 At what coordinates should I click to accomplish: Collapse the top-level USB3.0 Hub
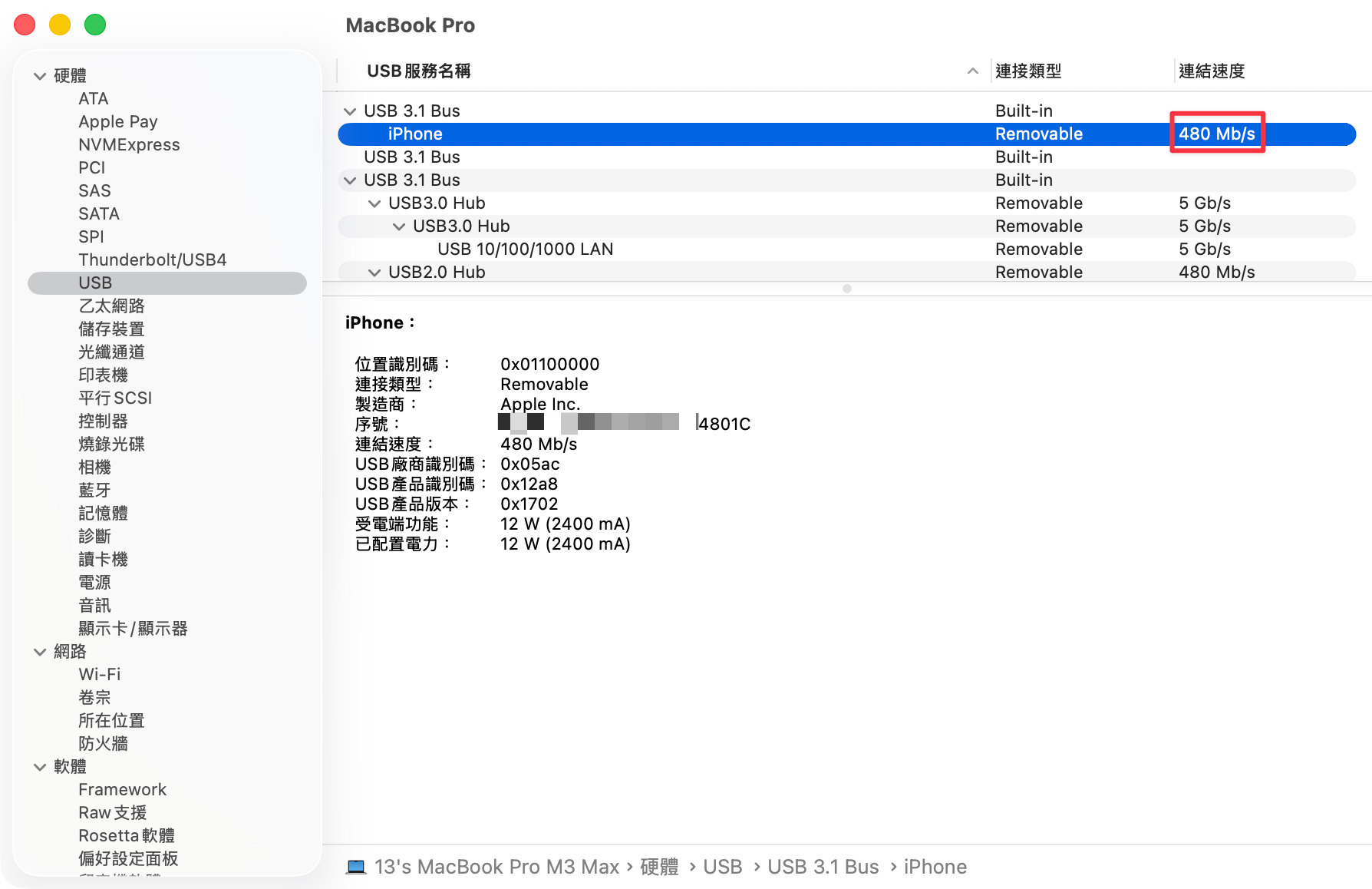coord(374,203)
